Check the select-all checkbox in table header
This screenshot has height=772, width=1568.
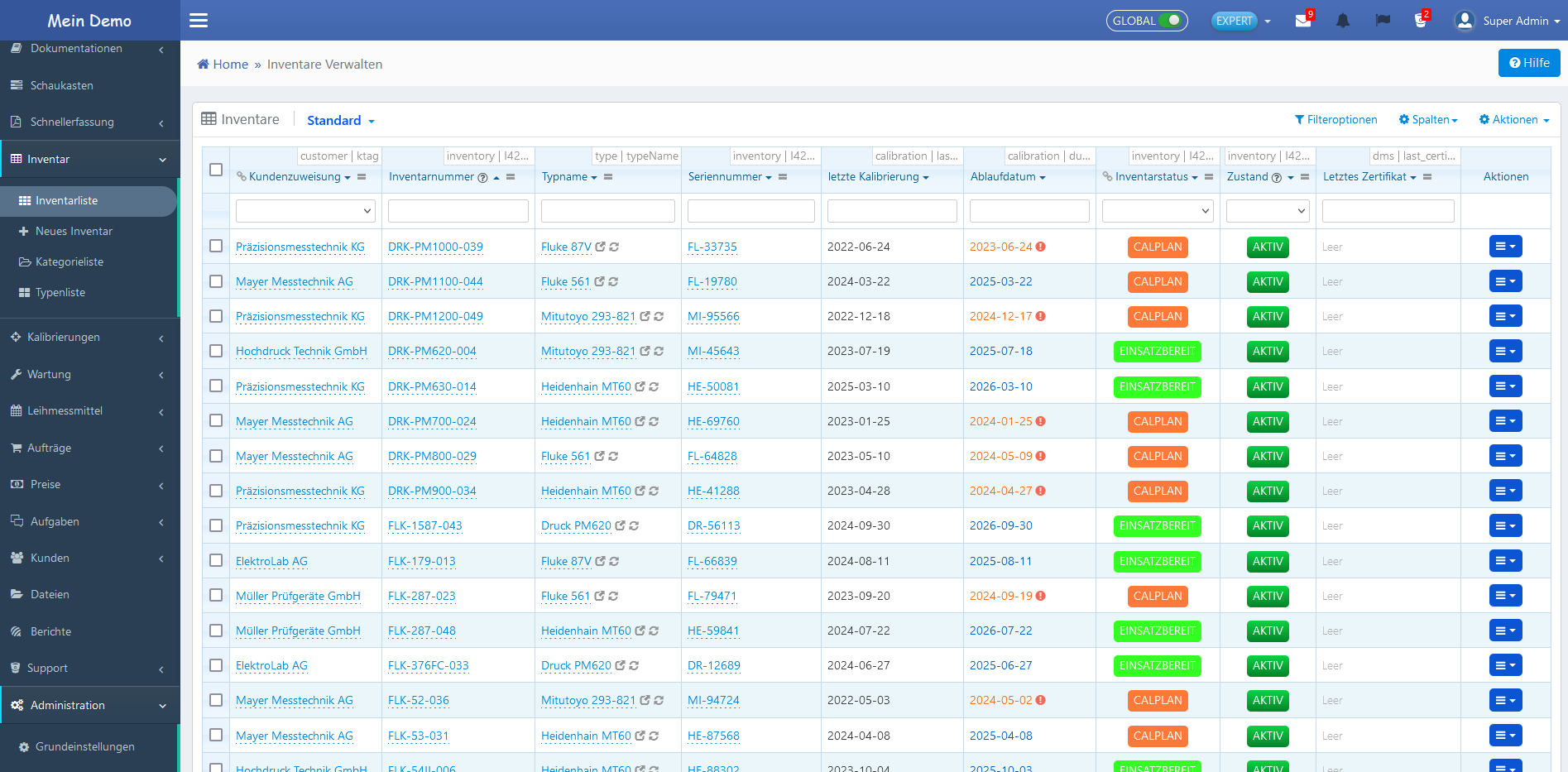coord(216,170)
